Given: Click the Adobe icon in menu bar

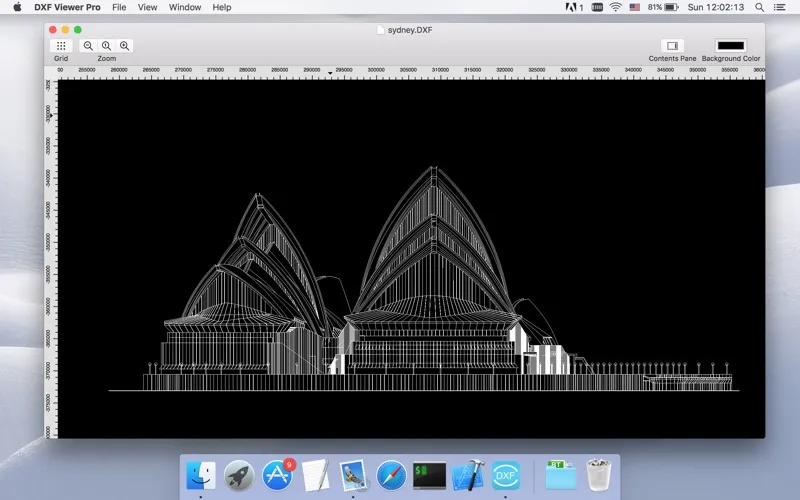Looking at the screenshot, I should click(x=574, y=7).
